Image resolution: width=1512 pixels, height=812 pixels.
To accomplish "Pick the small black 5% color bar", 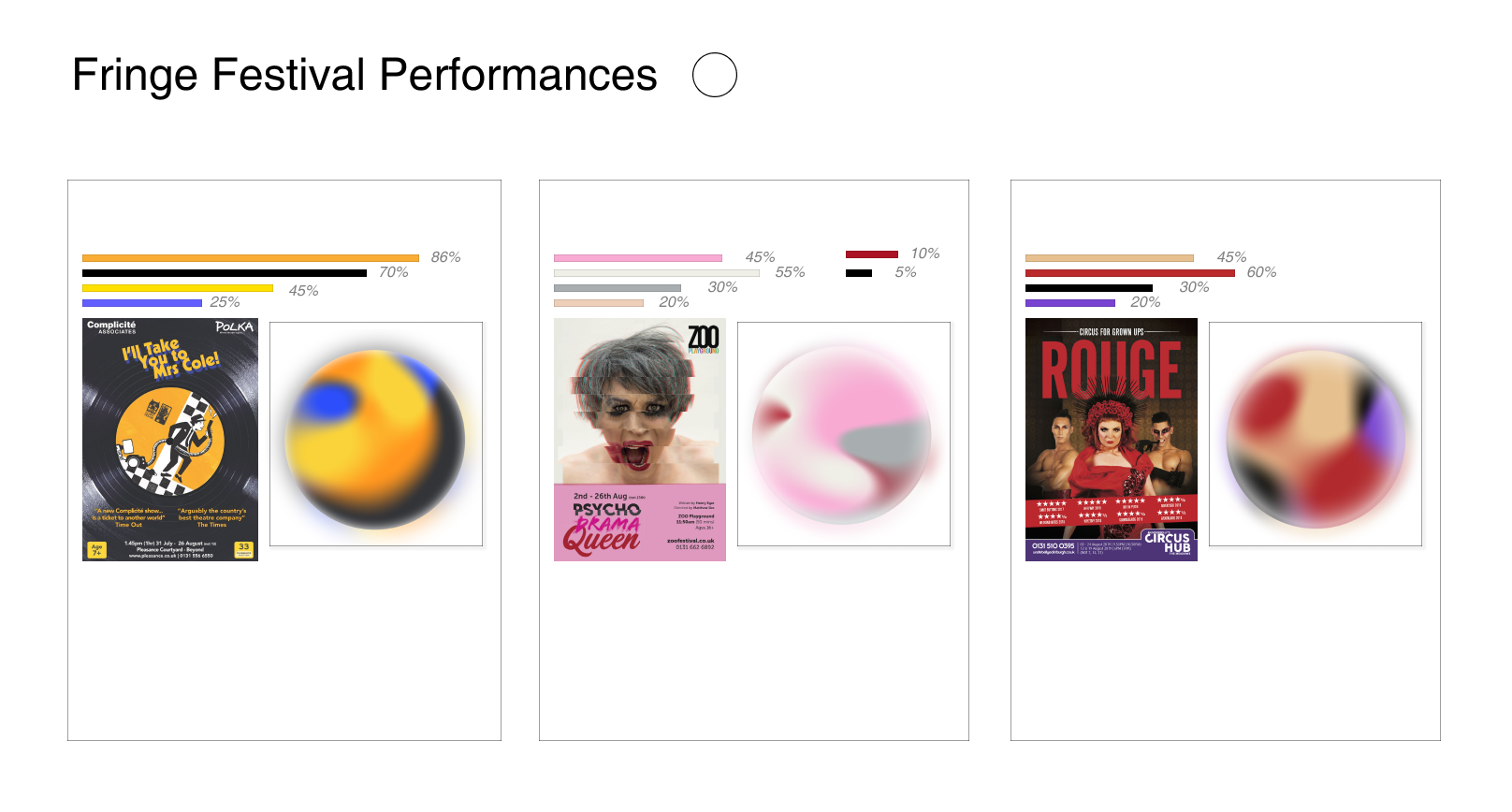I will 859,273.
